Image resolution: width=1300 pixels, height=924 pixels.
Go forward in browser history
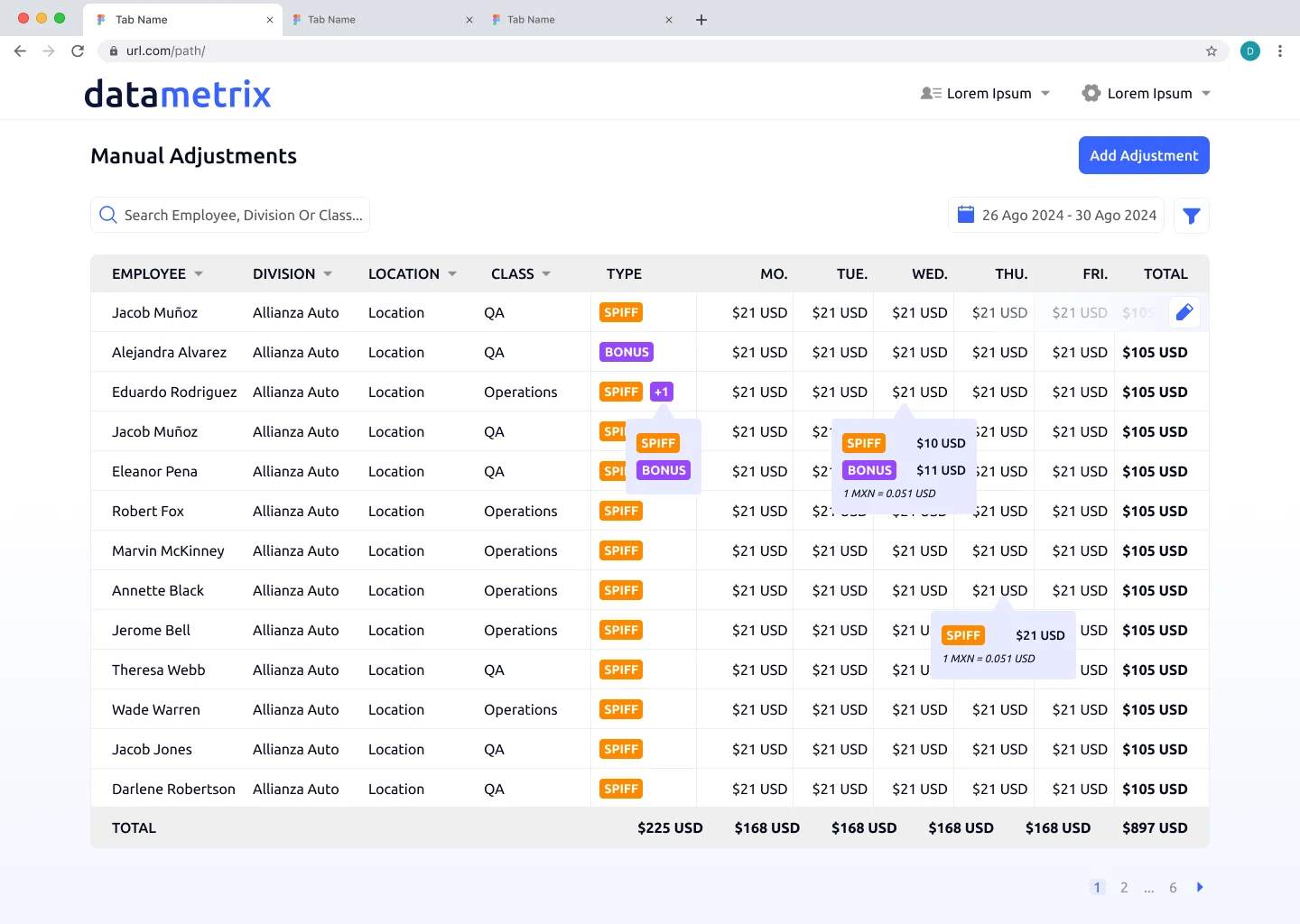(49, 51)
